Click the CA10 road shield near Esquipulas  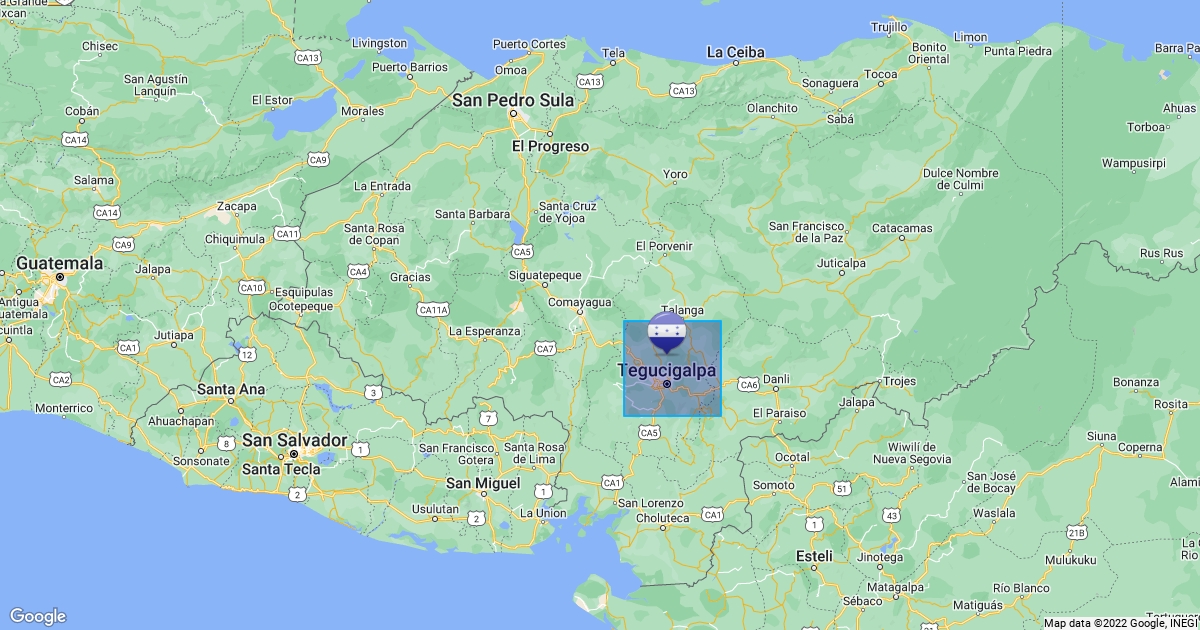pos(252,287)
